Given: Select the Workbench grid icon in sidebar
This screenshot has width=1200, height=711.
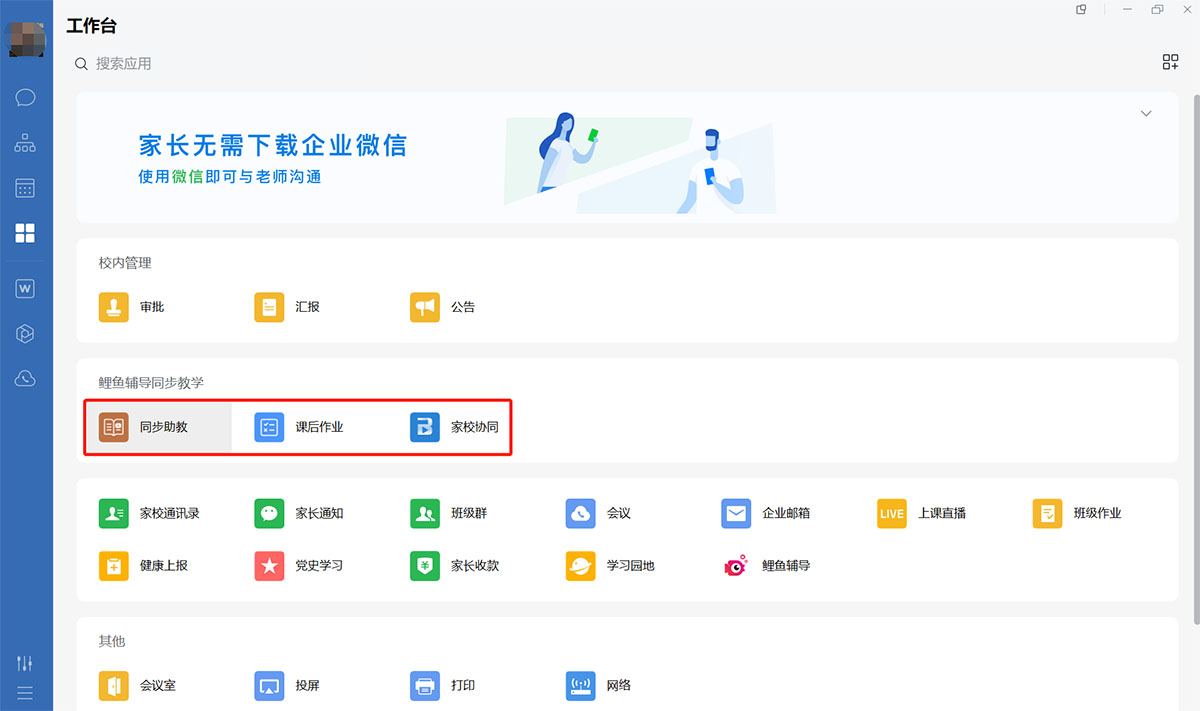Looking at the screenshot, I should click(26, 233).
